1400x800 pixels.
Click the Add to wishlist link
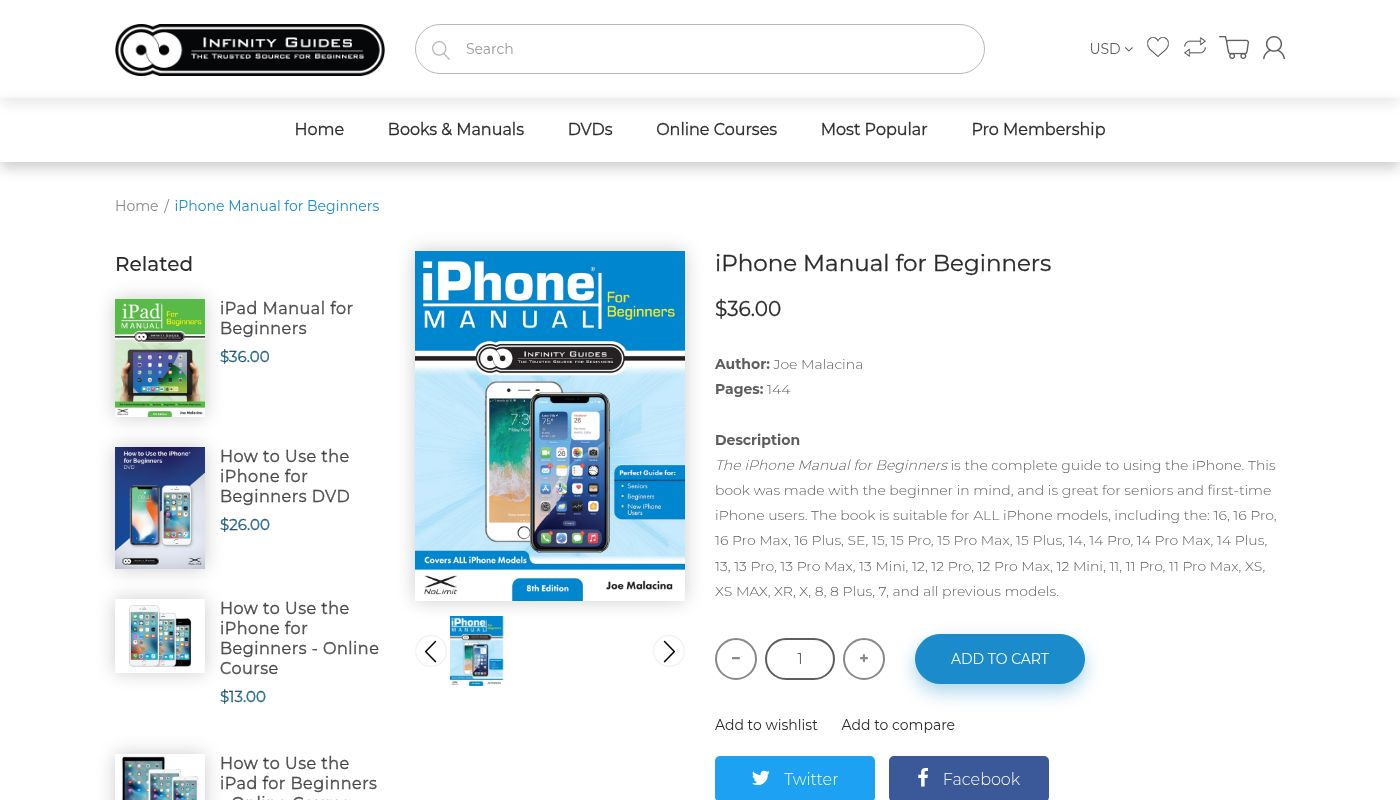point(766,725)
